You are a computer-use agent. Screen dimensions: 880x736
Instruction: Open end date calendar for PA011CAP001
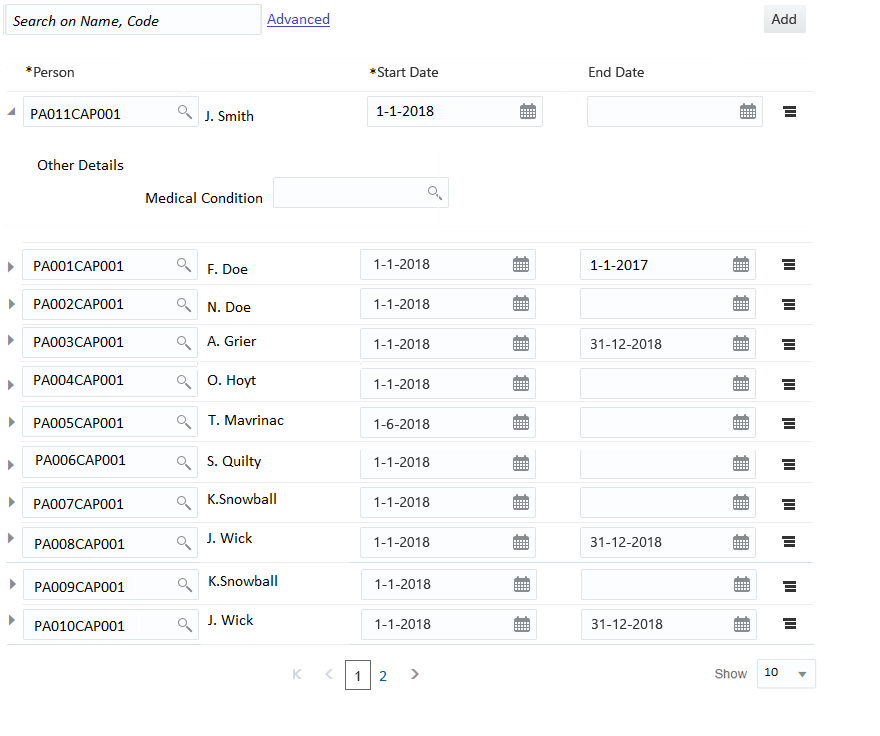[748, 111]
